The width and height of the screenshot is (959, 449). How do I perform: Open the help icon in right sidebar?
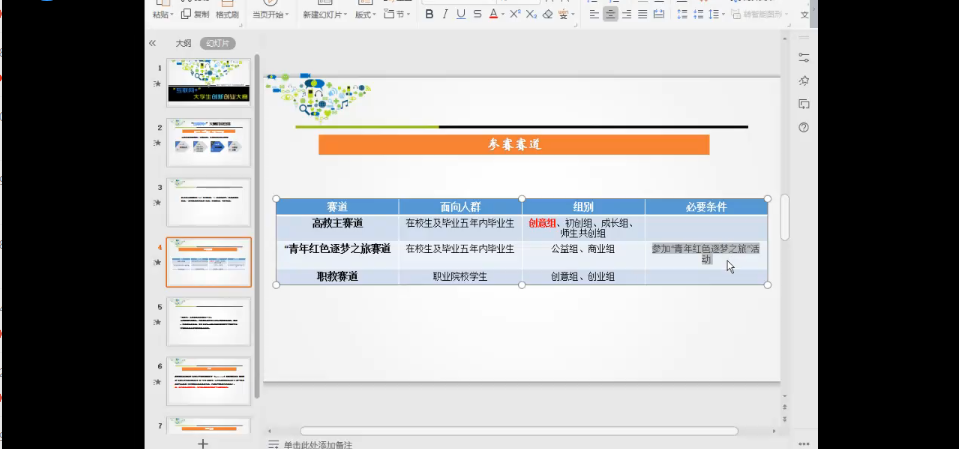coord(803,127)
